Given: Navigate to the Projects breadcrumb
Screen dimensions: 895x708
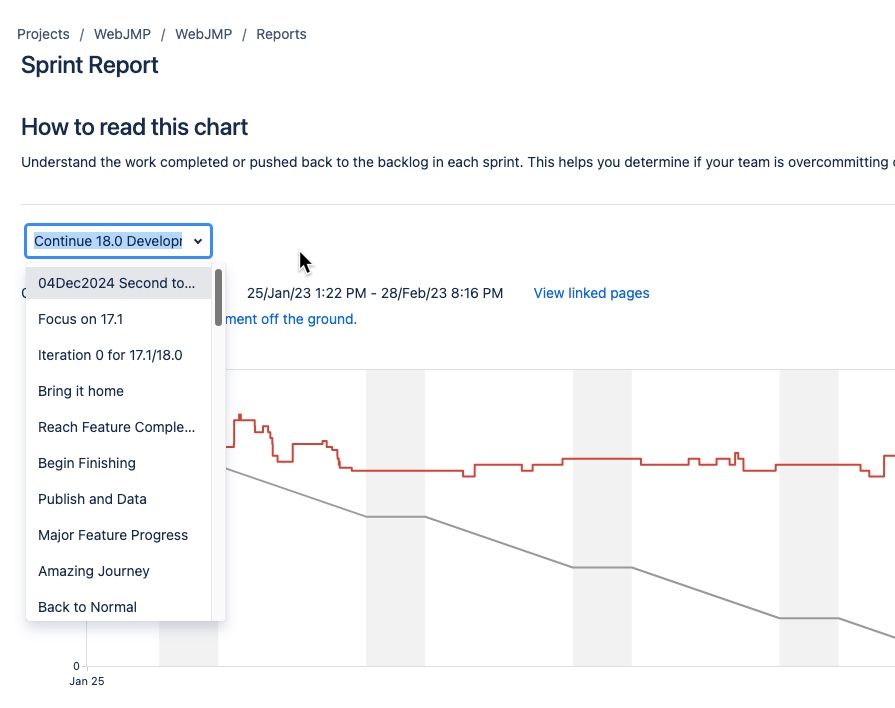Looking at the screenshot, I should tap(43, 33).
